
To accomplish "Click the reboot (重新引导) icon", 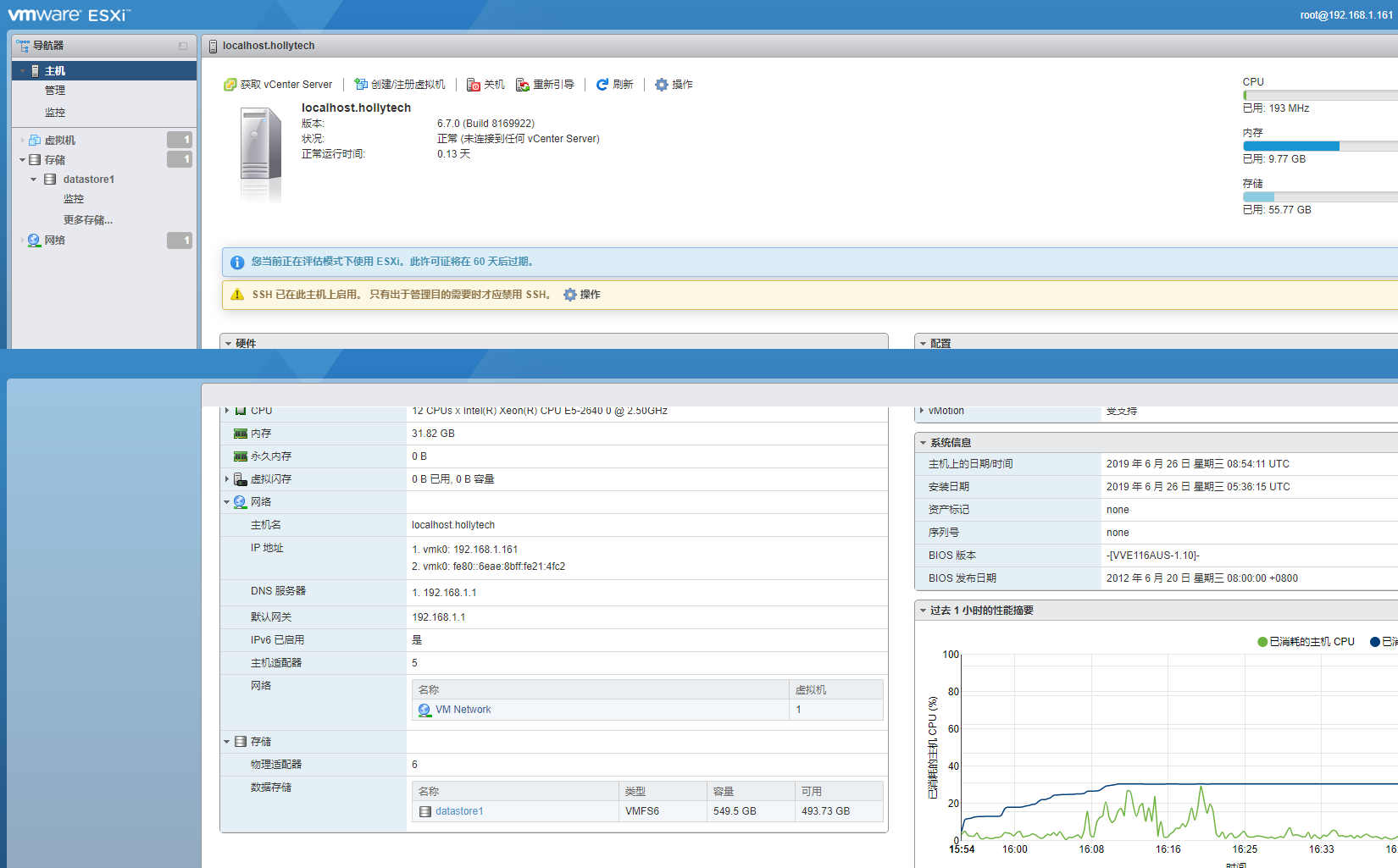I will click(x=523, y=85).
